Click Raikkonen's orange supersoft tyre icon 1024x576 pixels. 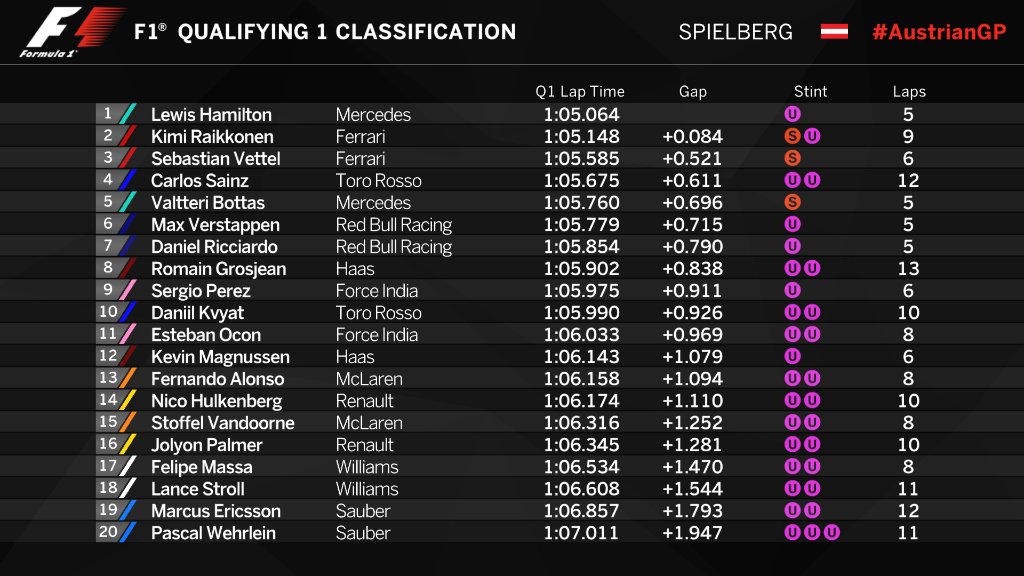click(x=792, y=136)
